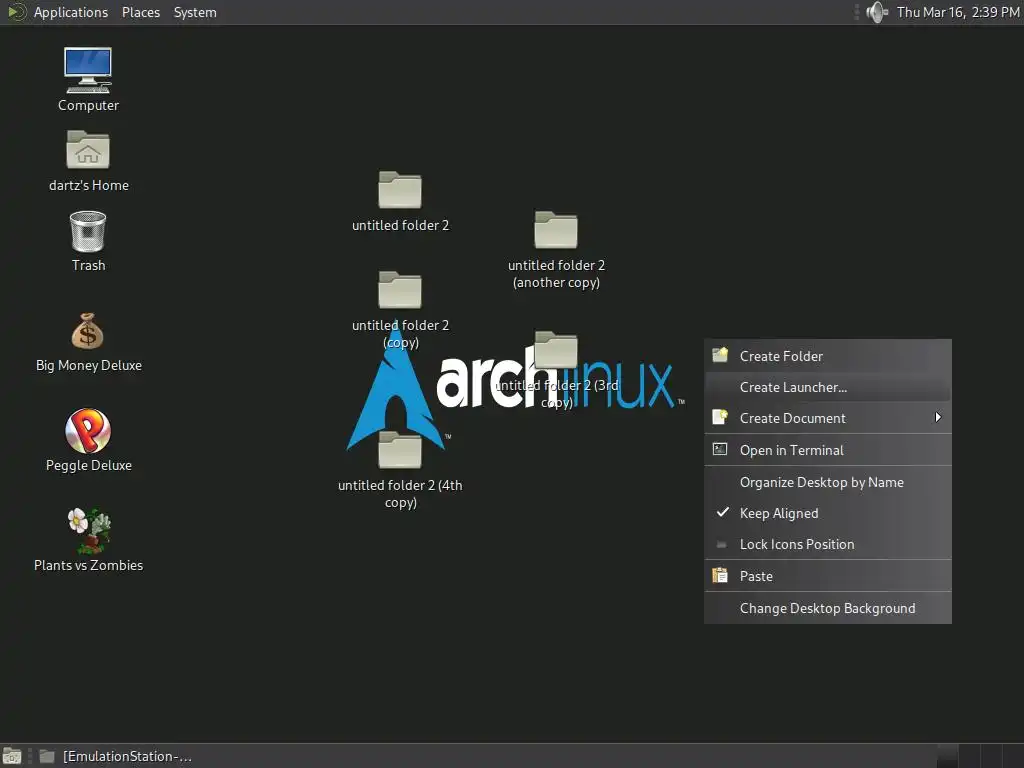Screen dimensions: 1024x768
Task: Open the volume control speaker icon
Action: click(876, 12)
